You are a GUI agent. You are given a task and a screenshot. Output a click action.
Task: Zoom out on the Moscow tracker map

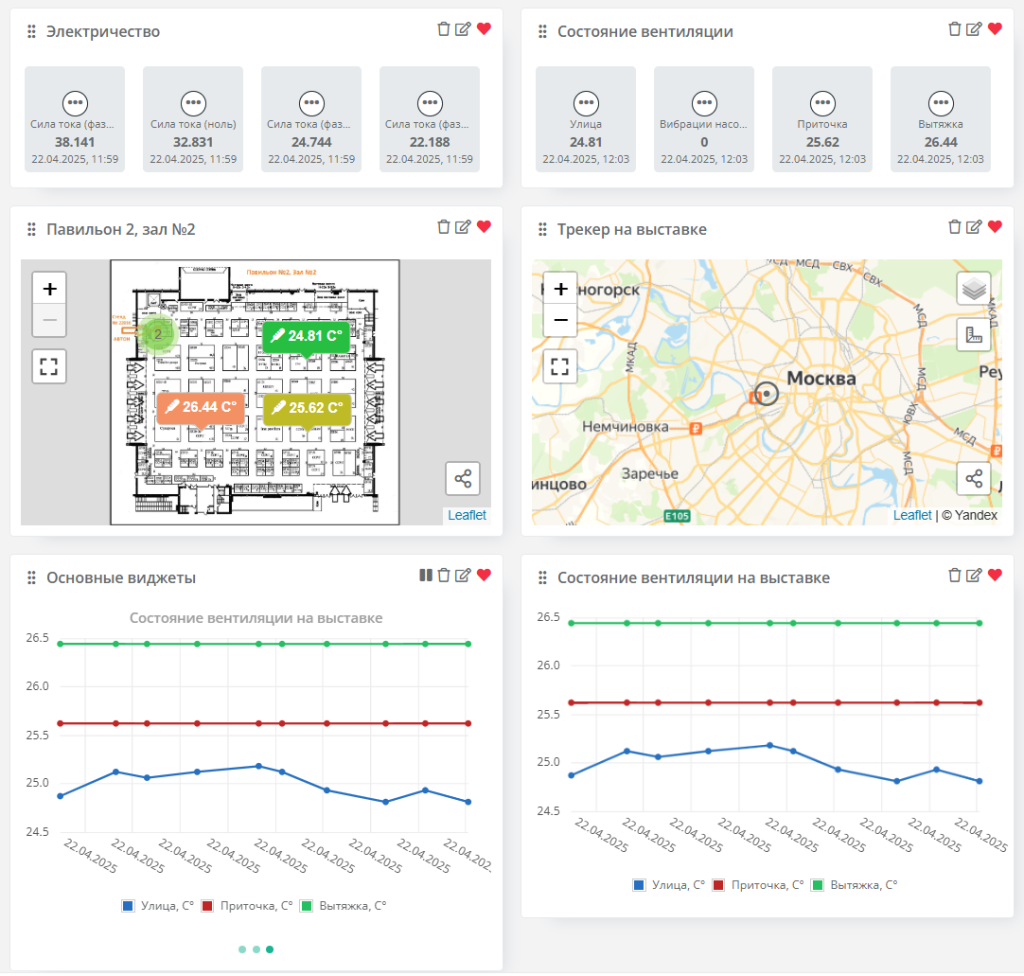pyautogui.click(x=561, y=322)
